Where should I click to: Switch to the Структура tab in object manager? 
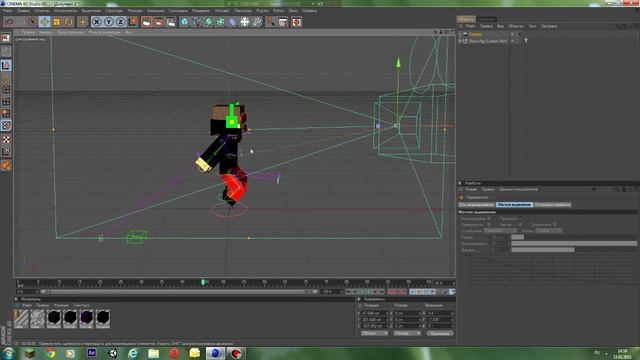[487, 19]
